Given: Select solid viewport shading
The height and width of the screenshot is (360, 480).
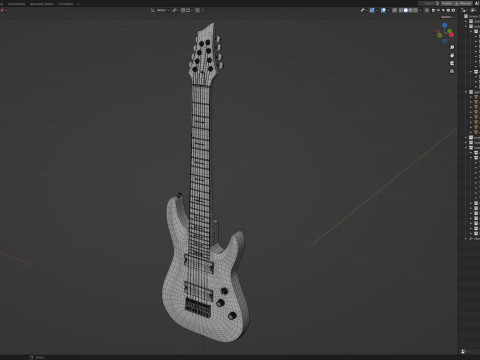Looking at the screenshot, I should coord(406,10).
